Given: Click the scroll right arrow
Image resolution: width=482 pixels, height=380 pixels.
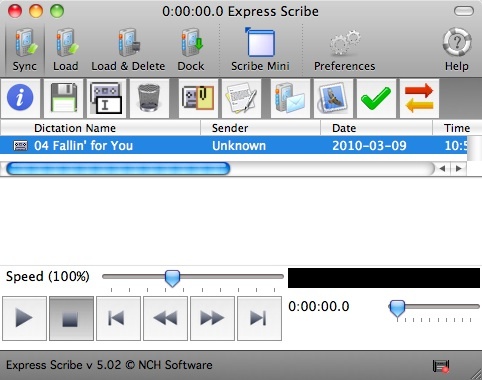Looking at the screenshot, I should (x=459, y=169).
